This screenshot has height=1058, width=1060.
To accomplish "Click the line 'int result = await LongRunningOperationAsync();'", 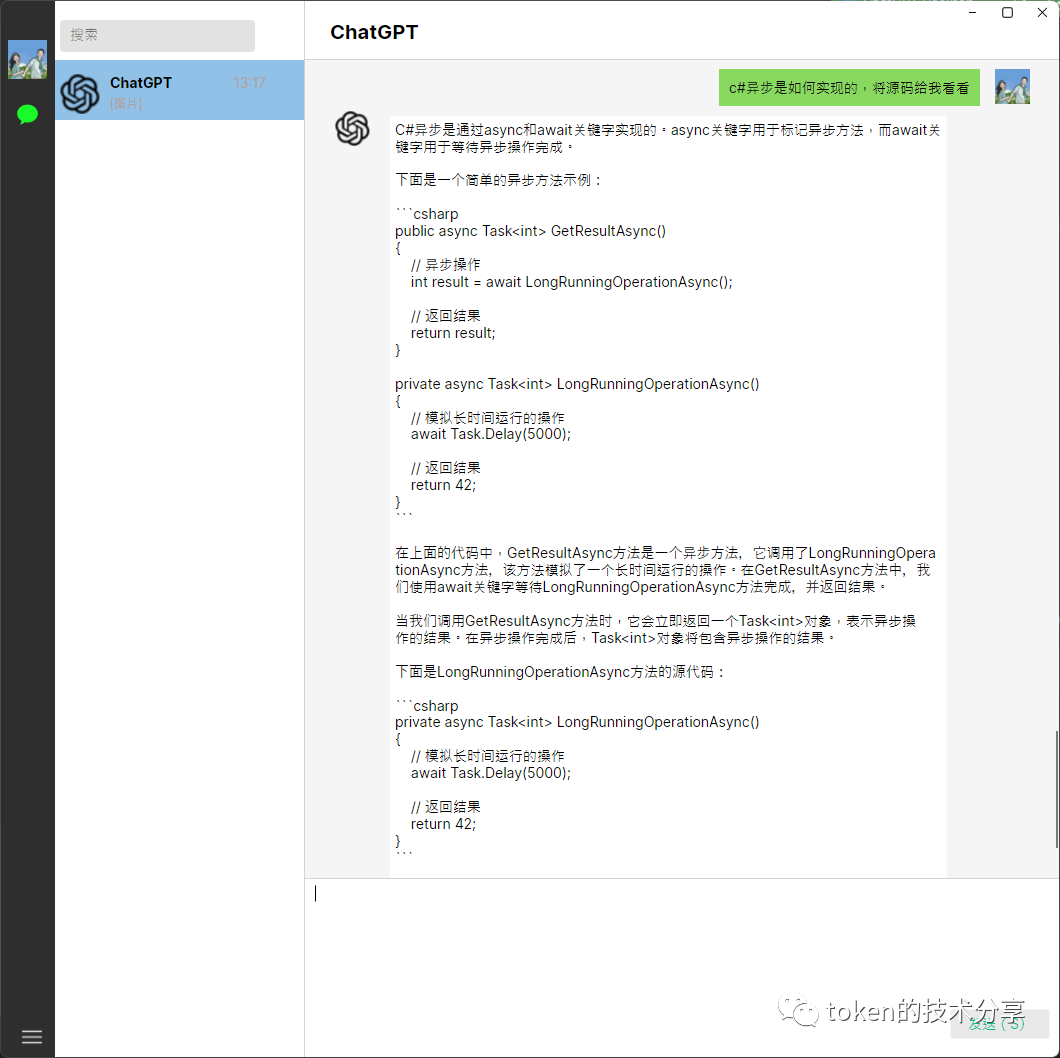I will point(571,282).
